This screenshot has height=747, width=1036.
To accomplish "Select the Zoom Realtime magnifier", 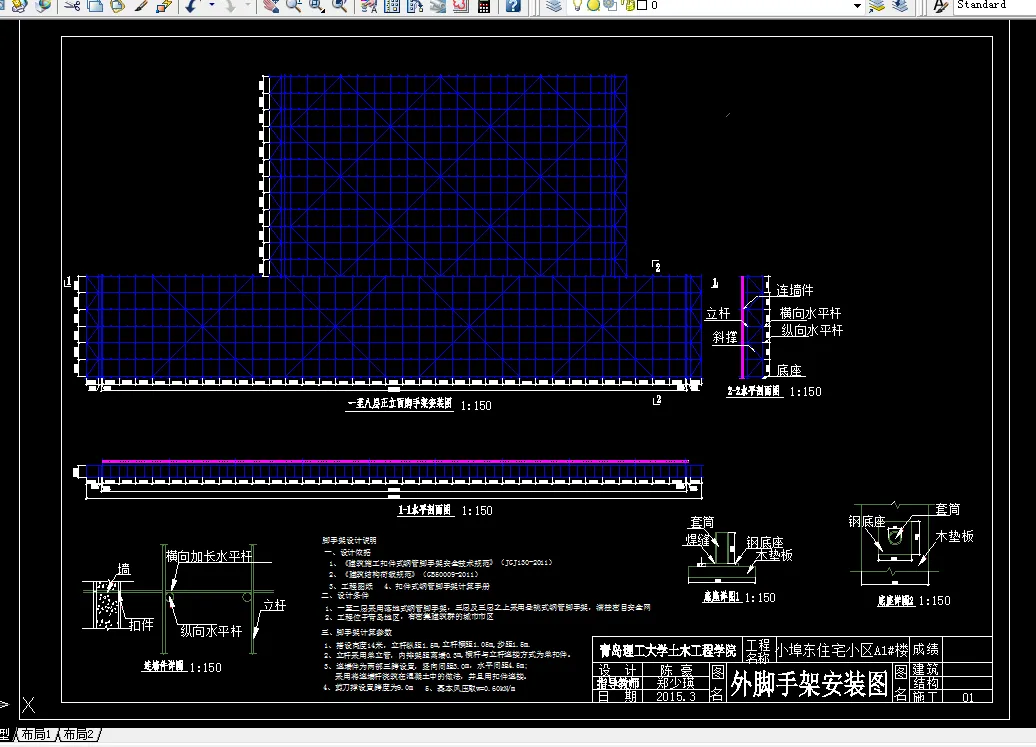I will click(293, 6).
